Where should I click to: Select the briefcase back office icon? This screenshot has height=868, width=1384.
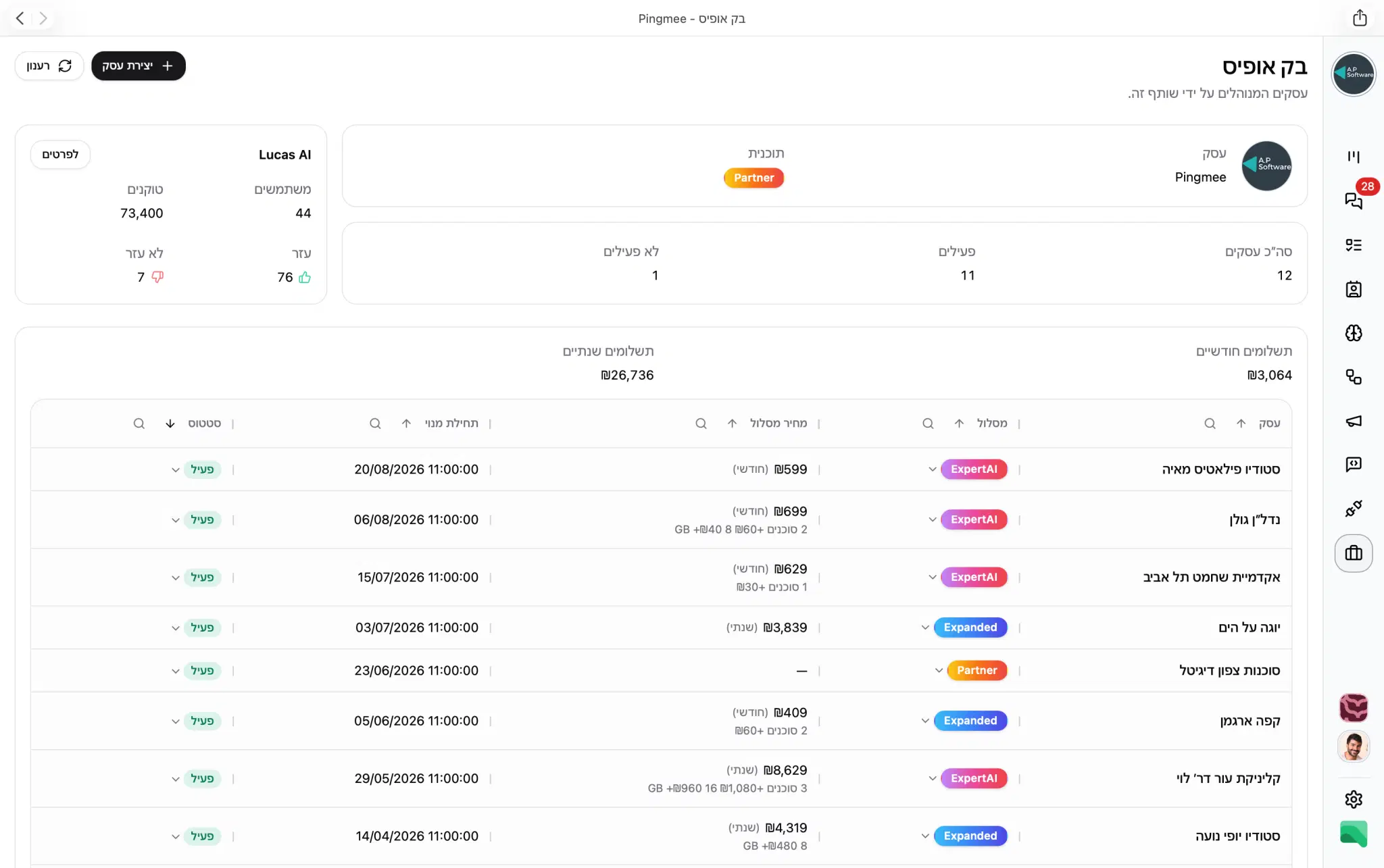[x=1354, y=553]
